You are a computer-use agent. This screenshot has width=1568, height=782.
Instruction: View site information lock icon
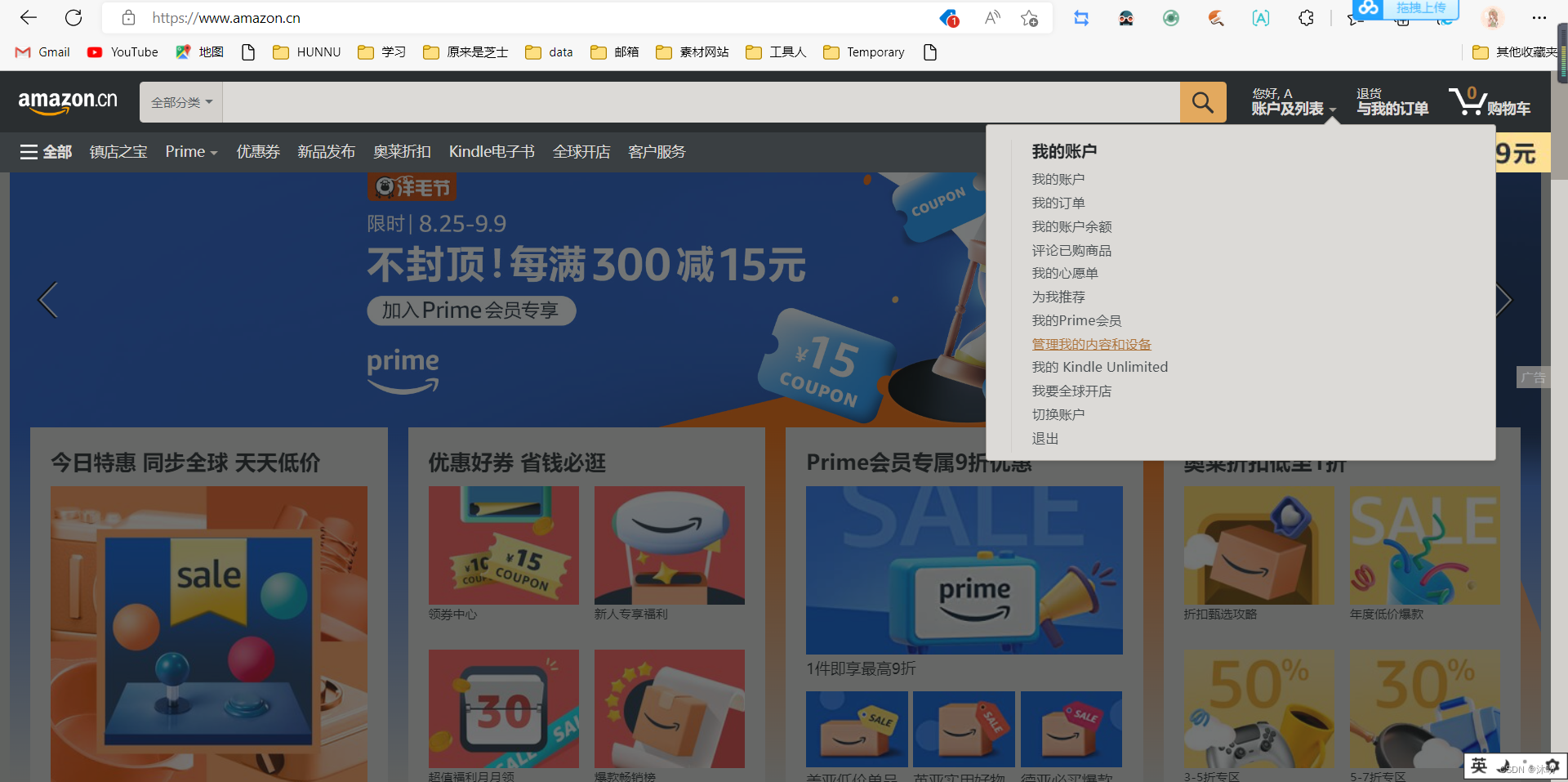pos(128,17)
